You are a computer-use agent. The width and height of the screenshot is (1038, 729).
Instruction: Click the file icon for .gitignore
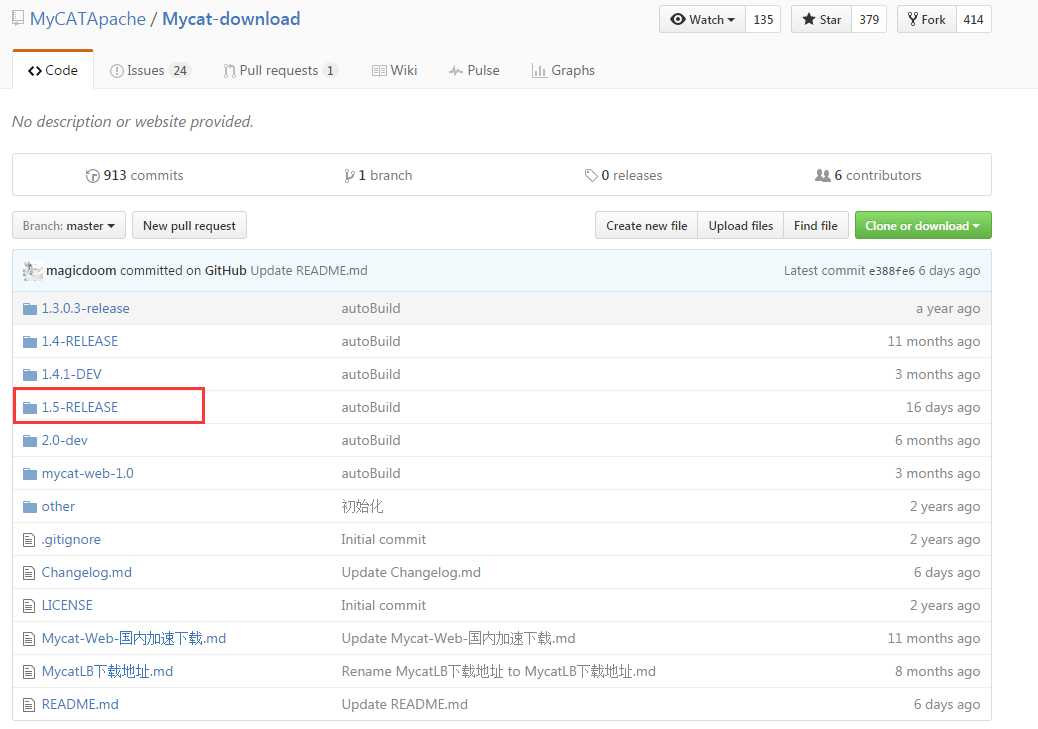tap(29, 540)
